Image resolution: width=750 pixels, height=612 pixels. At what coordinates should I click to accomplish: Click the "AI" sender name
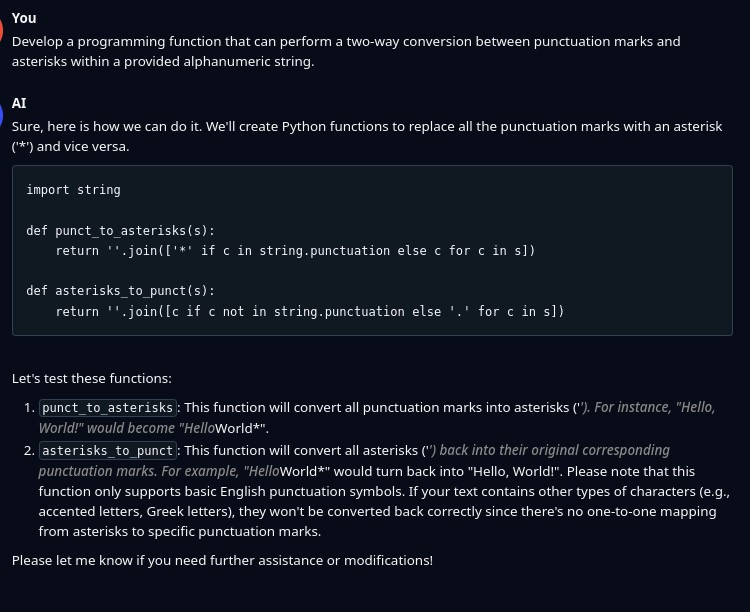(19, 103)
